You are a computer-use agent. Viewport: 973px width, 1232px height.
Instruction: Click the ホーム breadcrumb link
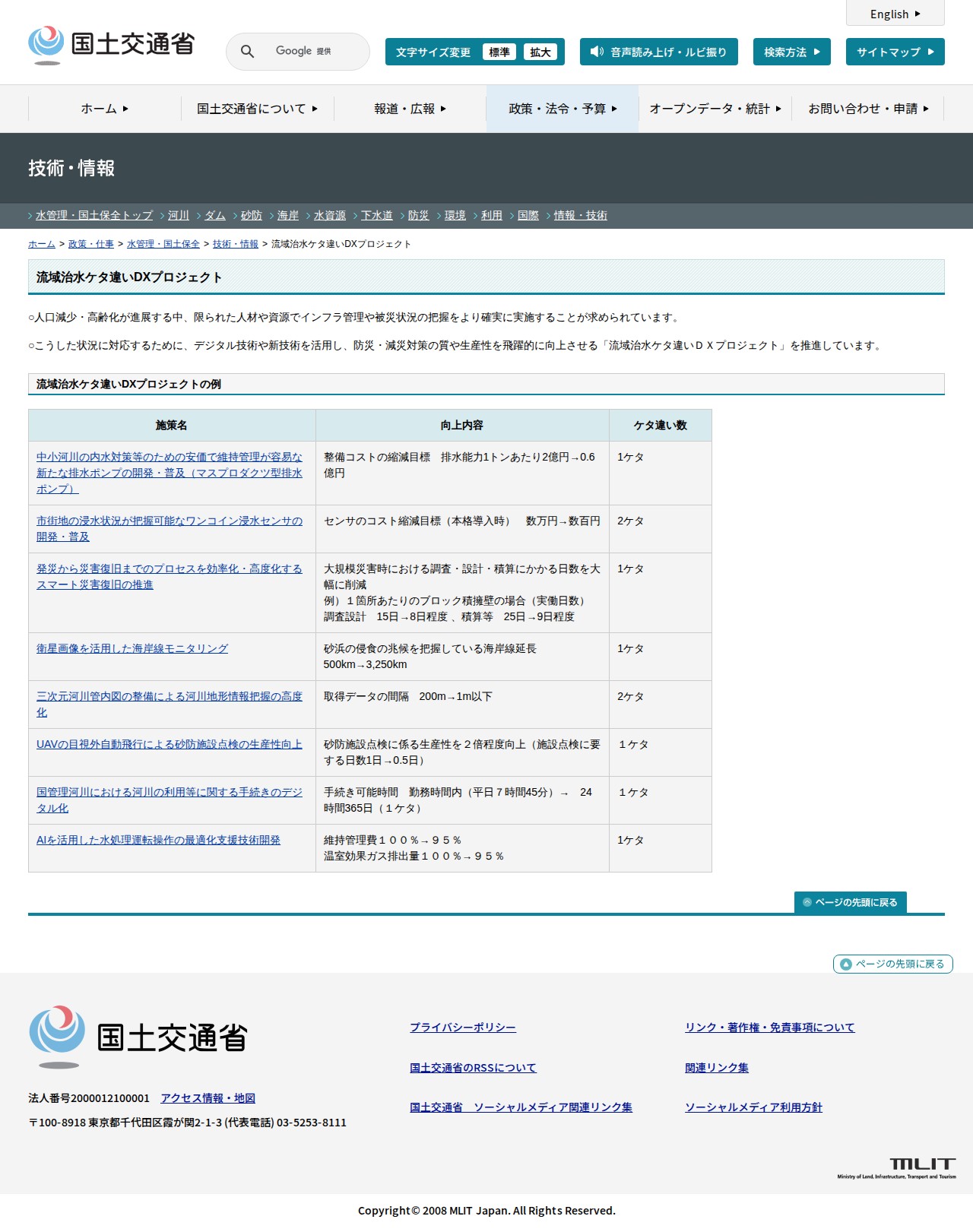(x=42, y=244)
